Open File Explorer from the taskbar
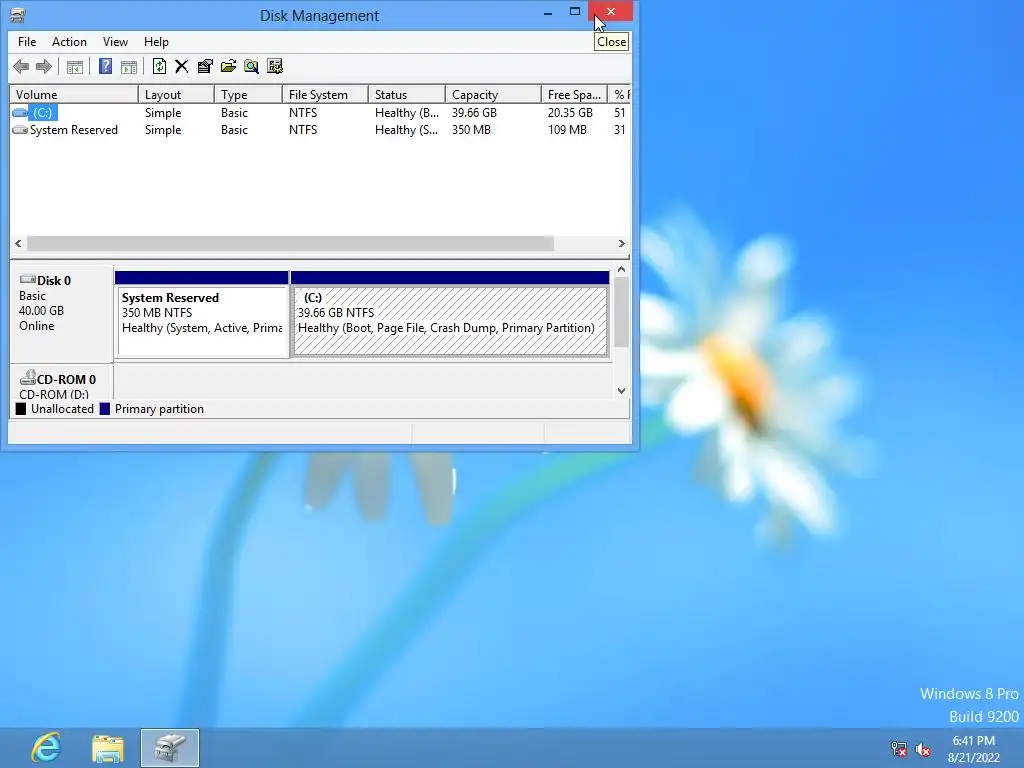The image size is (1024, 768). tap(108, 748)
